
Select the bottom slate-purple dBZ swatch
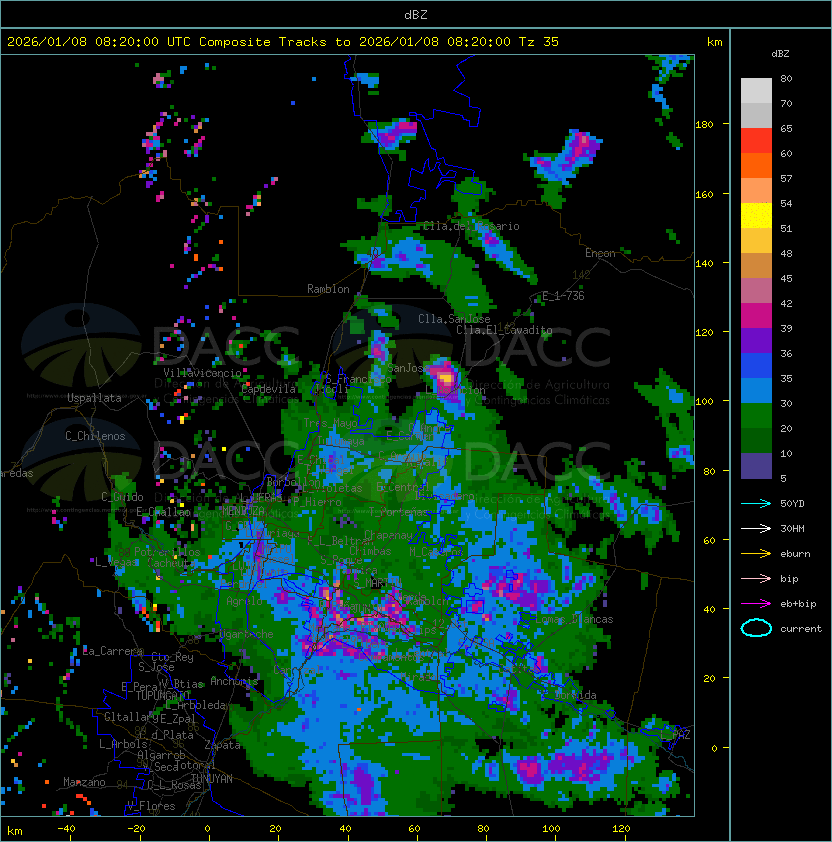(x=756, y=466)
